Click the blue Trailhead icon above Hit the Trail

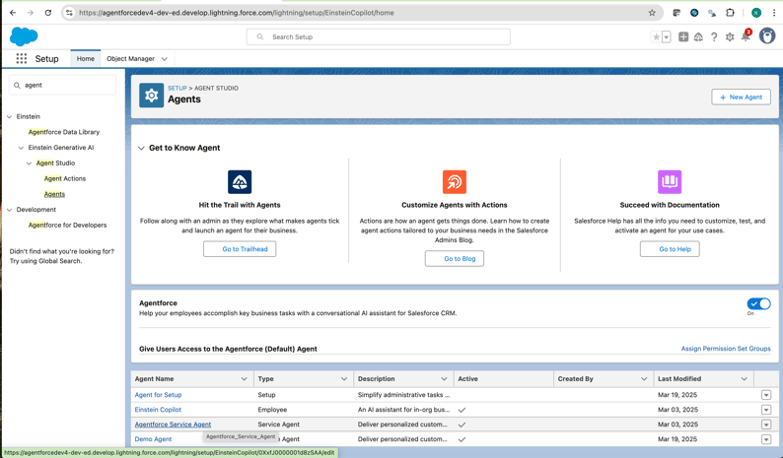240,182
